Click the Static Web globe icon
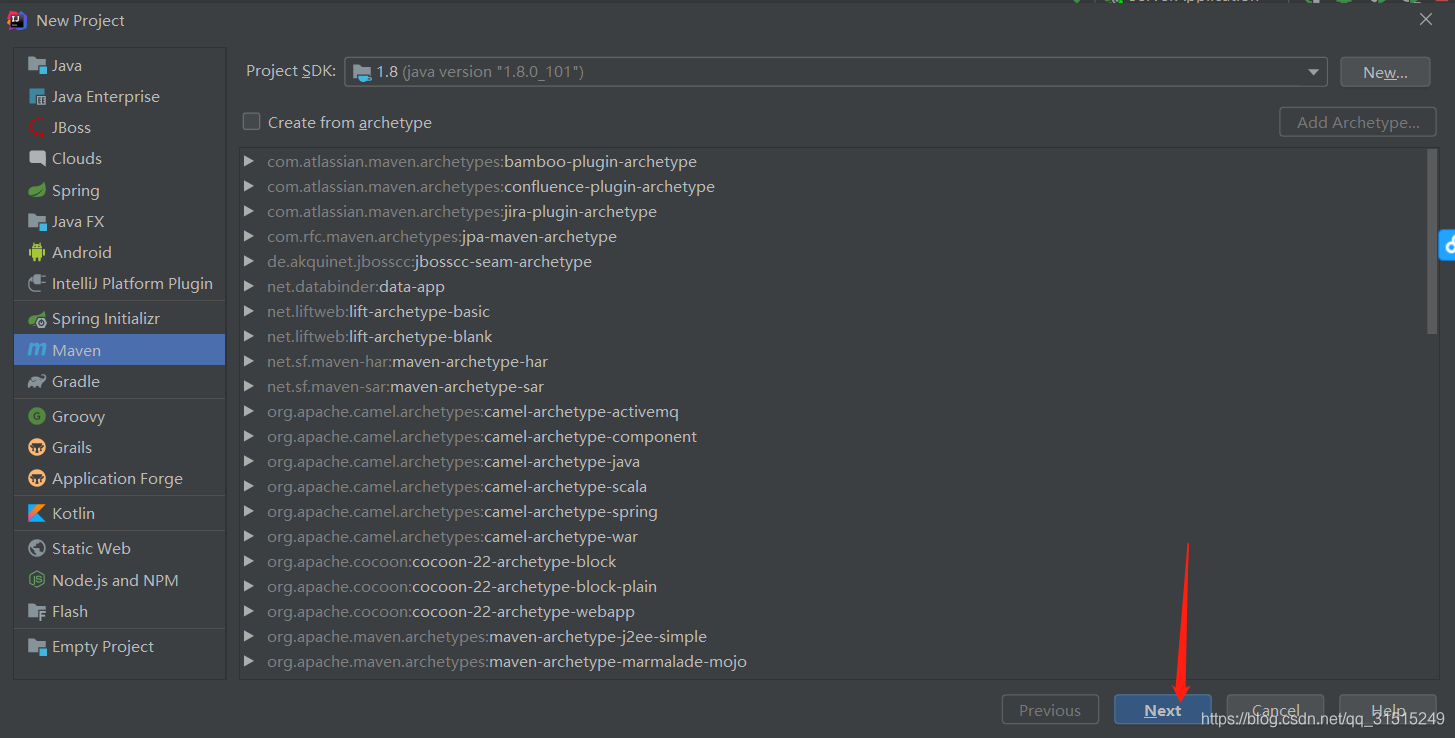The width and height of the screenshot is (1455, 738). click(x=37, y=549)
